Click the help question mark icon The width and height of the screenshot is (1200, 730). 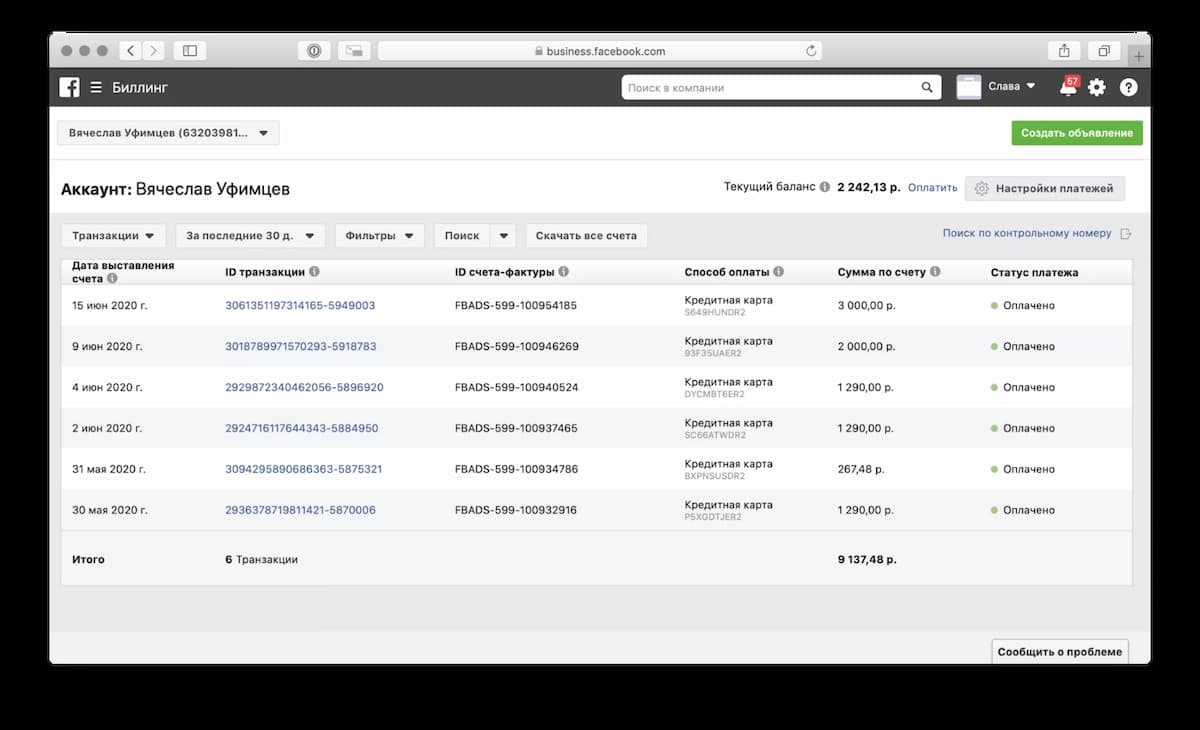click(1129, 88)
